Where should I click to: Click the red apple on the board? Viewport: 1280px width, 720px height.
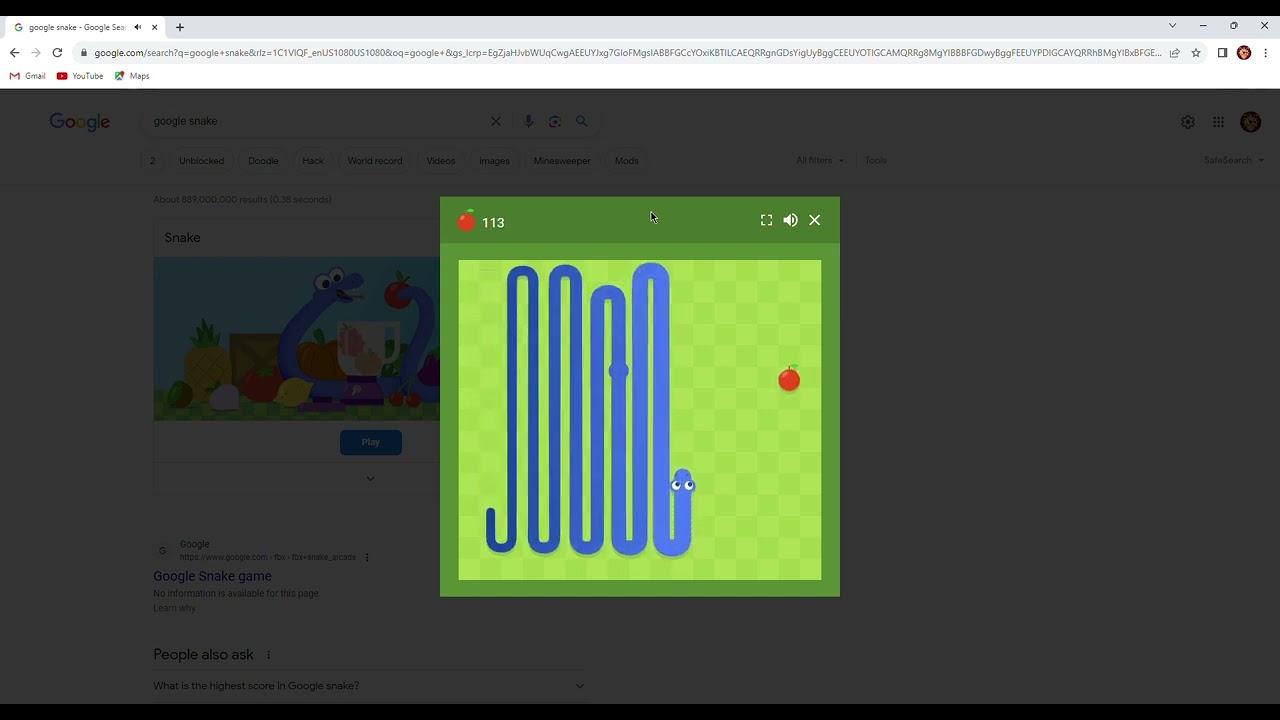click(789, 379)
